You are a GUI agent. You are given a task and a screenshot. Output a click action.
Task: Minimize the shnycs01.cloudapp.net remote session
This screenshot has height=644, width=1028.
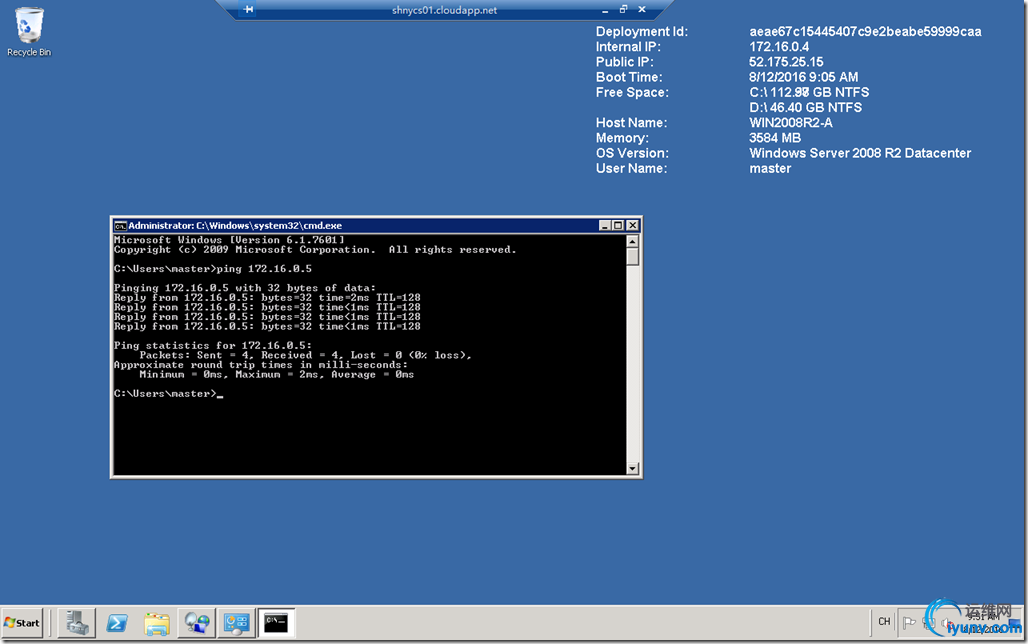(604, 10)
